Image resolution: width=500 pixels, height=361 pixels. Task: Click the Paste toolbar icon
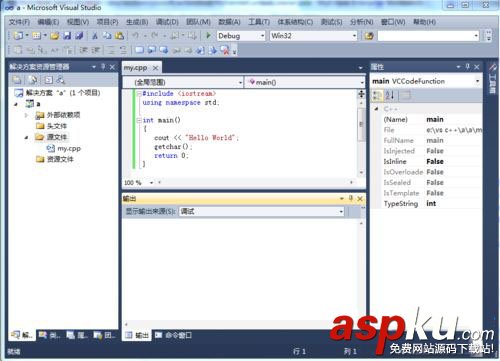point(119,35)
